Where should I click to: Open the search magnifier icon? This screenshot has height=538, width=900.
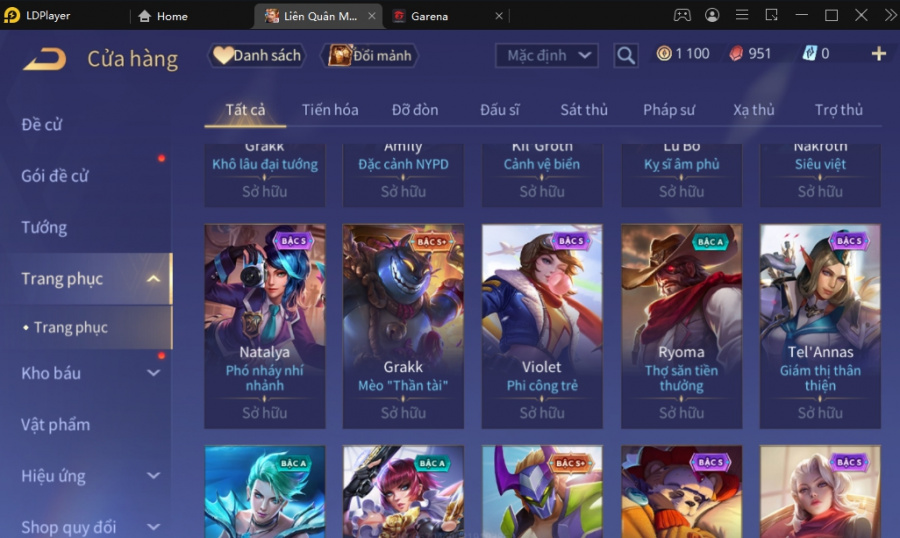click(x=626, y=56)
